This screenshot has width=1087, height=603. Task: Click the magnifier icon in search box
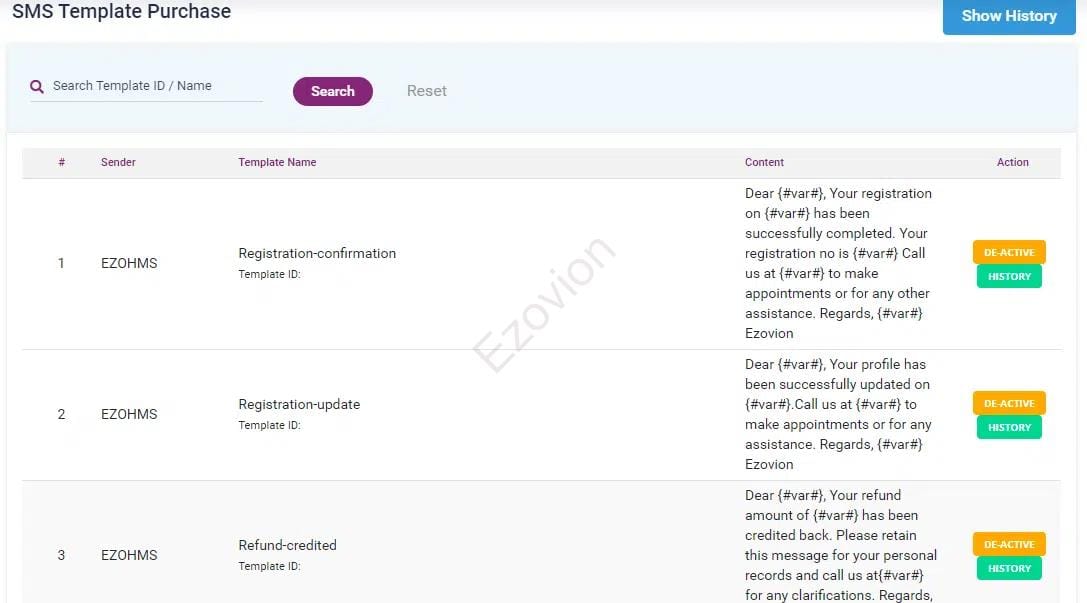[x=37, y=87]
